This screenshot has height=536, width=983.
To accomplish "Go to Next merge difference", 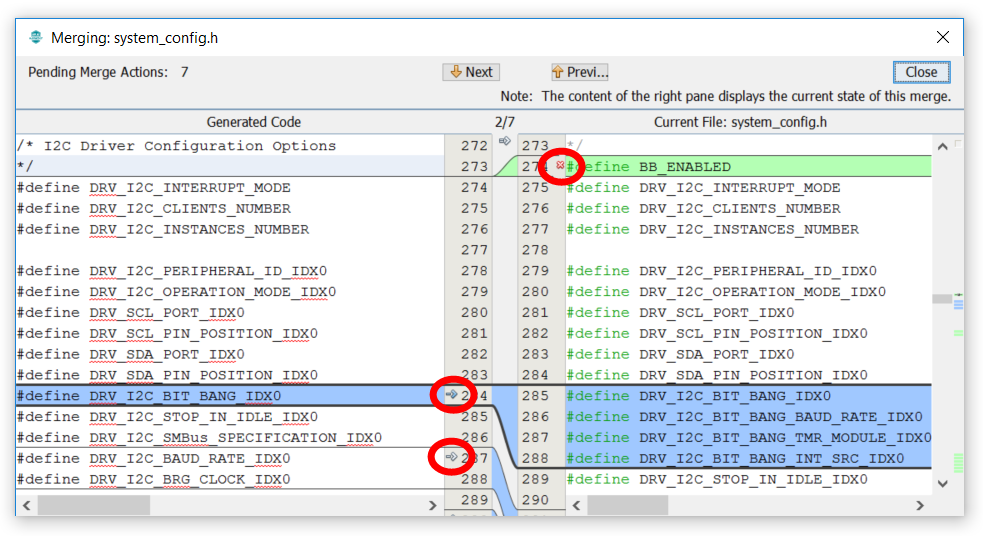I will tap(471, 72).
